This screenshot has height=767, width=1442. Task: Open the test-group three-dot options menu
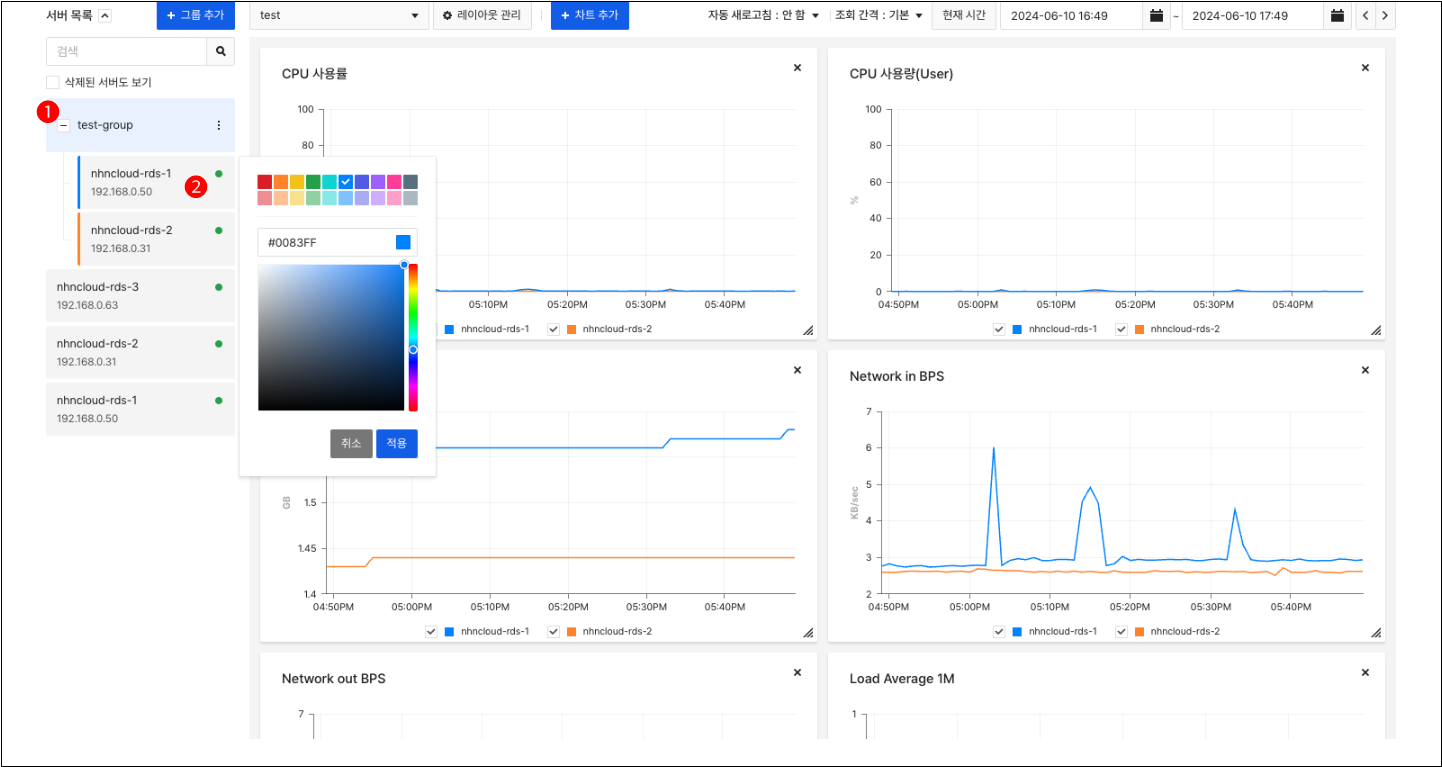(219, 125)
